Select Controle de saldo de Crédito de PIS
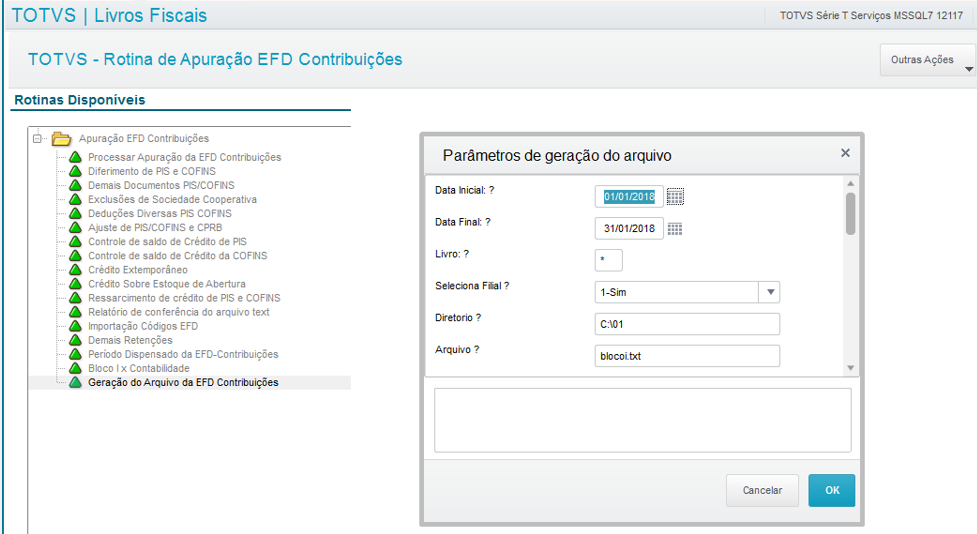Screen dimensions: 977x534 167,241
